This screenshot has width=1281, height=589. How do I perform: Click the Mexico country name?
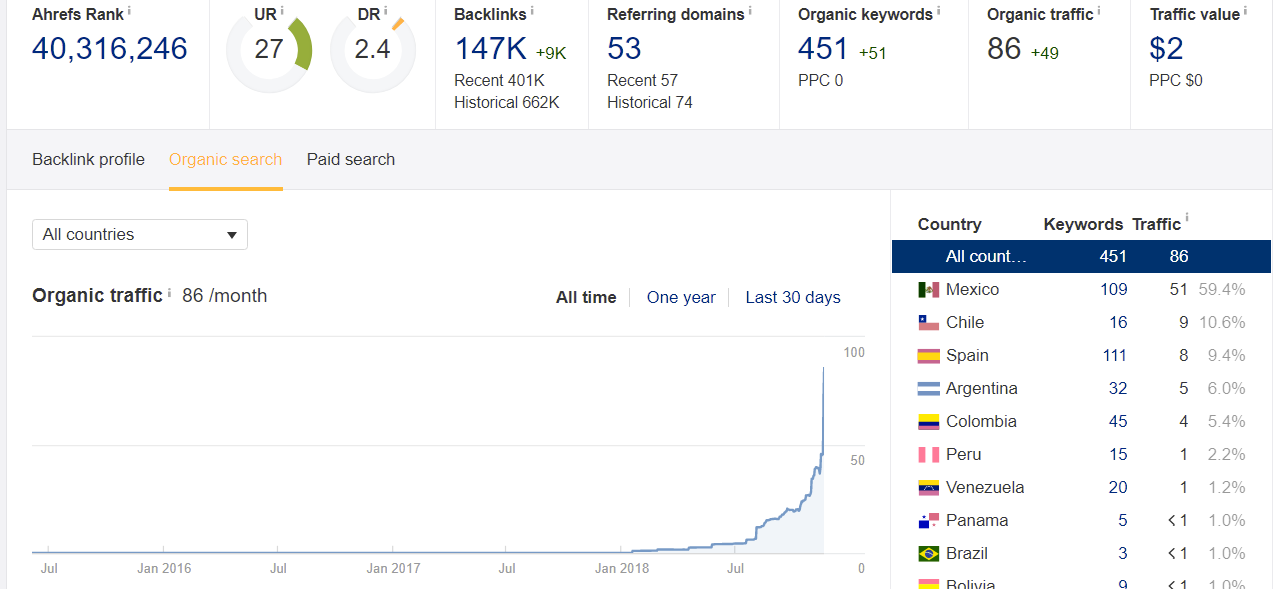(972, 289)
